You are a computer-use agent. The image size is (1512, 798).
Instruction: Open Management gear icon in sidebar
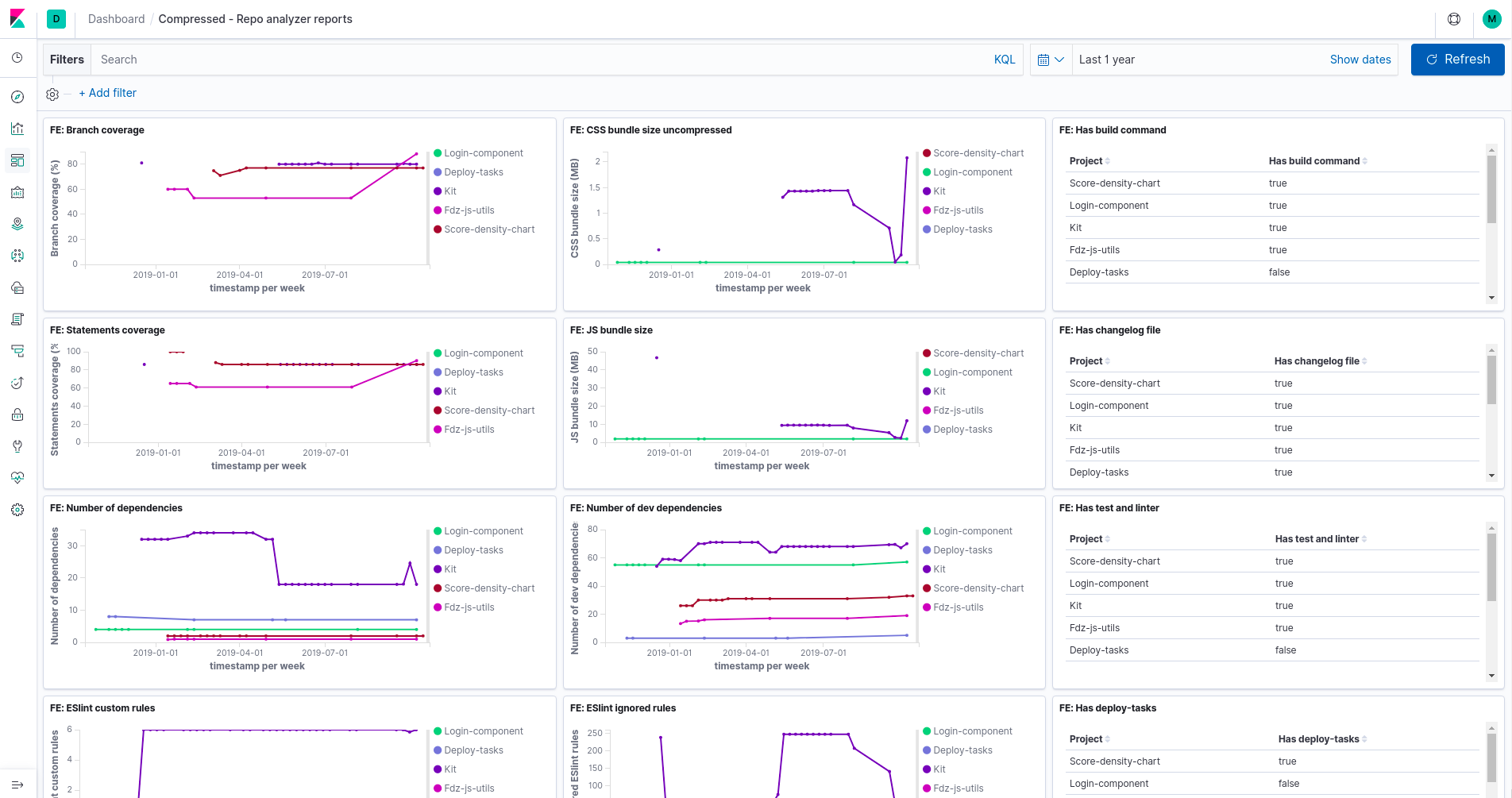[x=17, y=510]
